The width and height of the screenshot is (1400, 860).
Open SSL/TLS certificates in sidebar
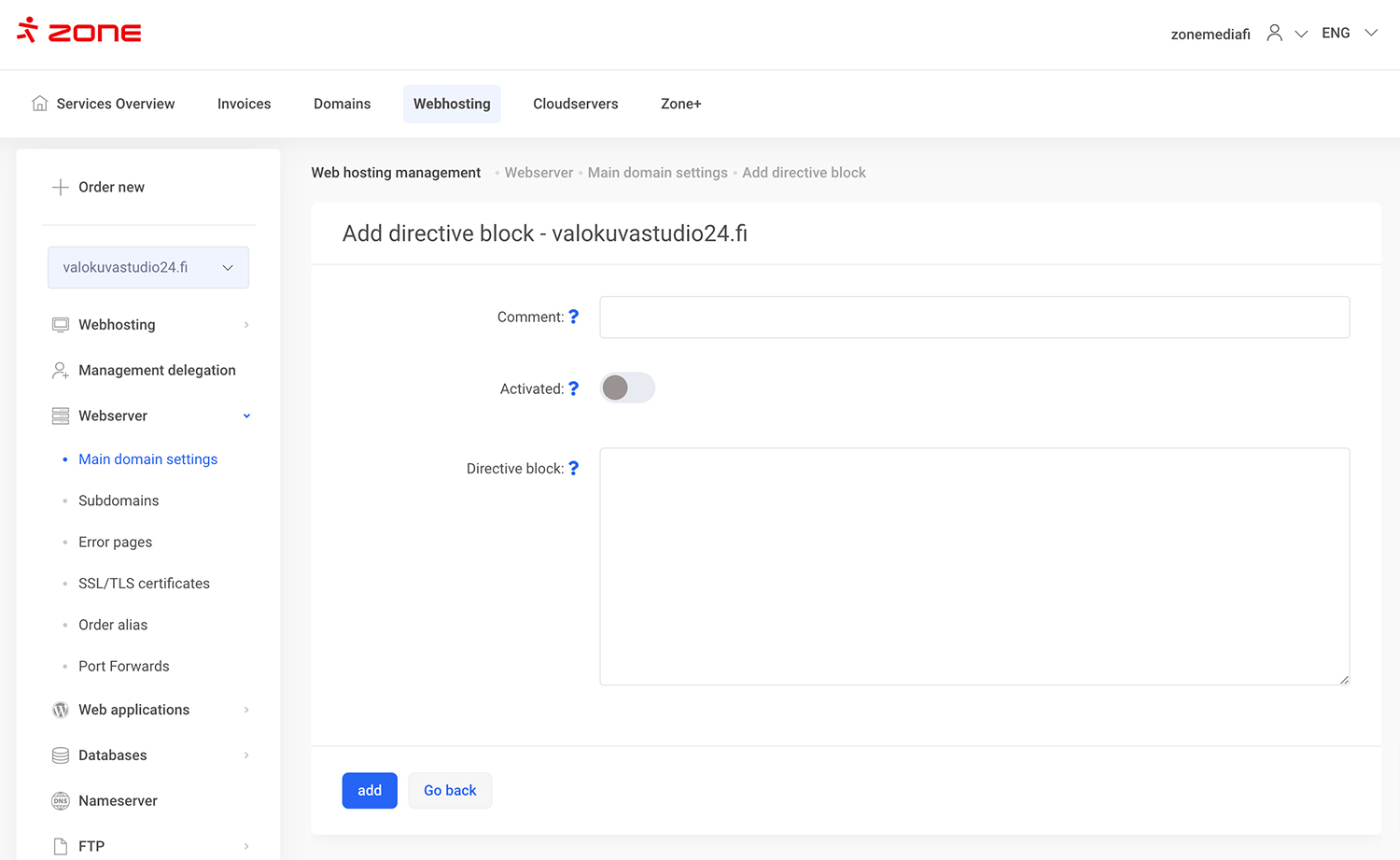[x=144, y=584]
